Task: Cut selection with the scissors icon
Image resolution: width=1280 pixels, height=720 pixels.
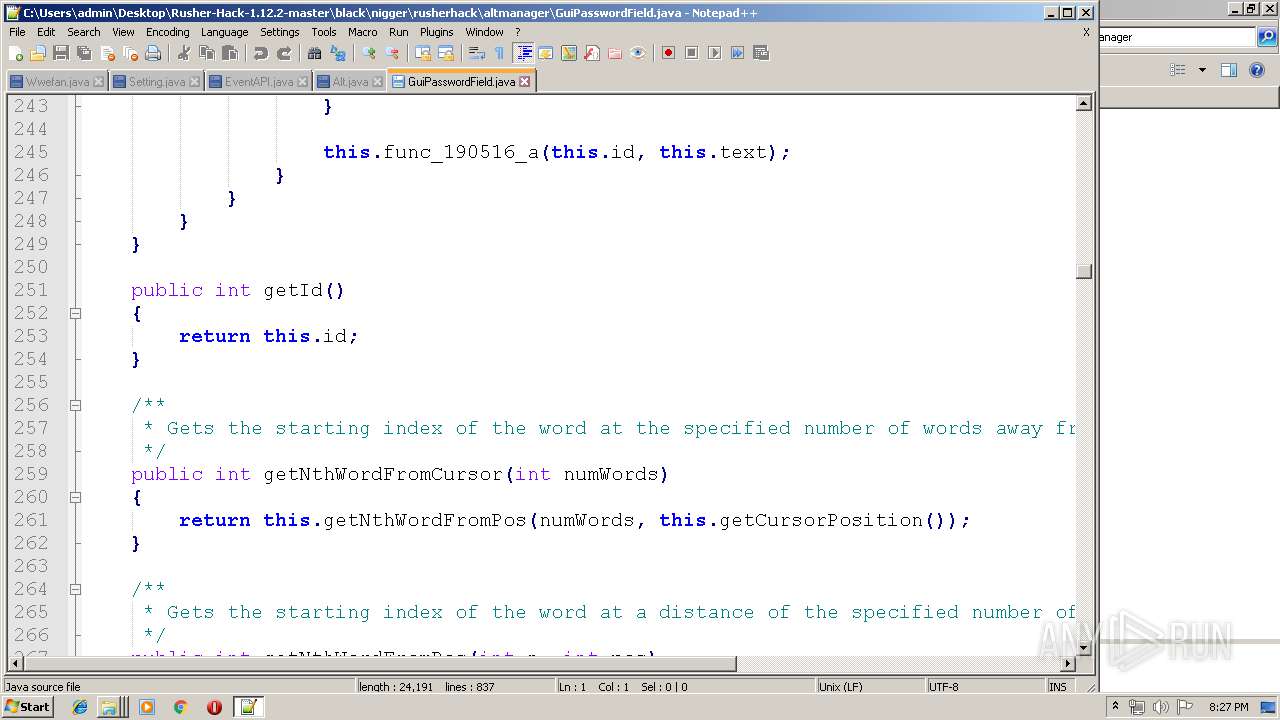Action: point(184,53)
